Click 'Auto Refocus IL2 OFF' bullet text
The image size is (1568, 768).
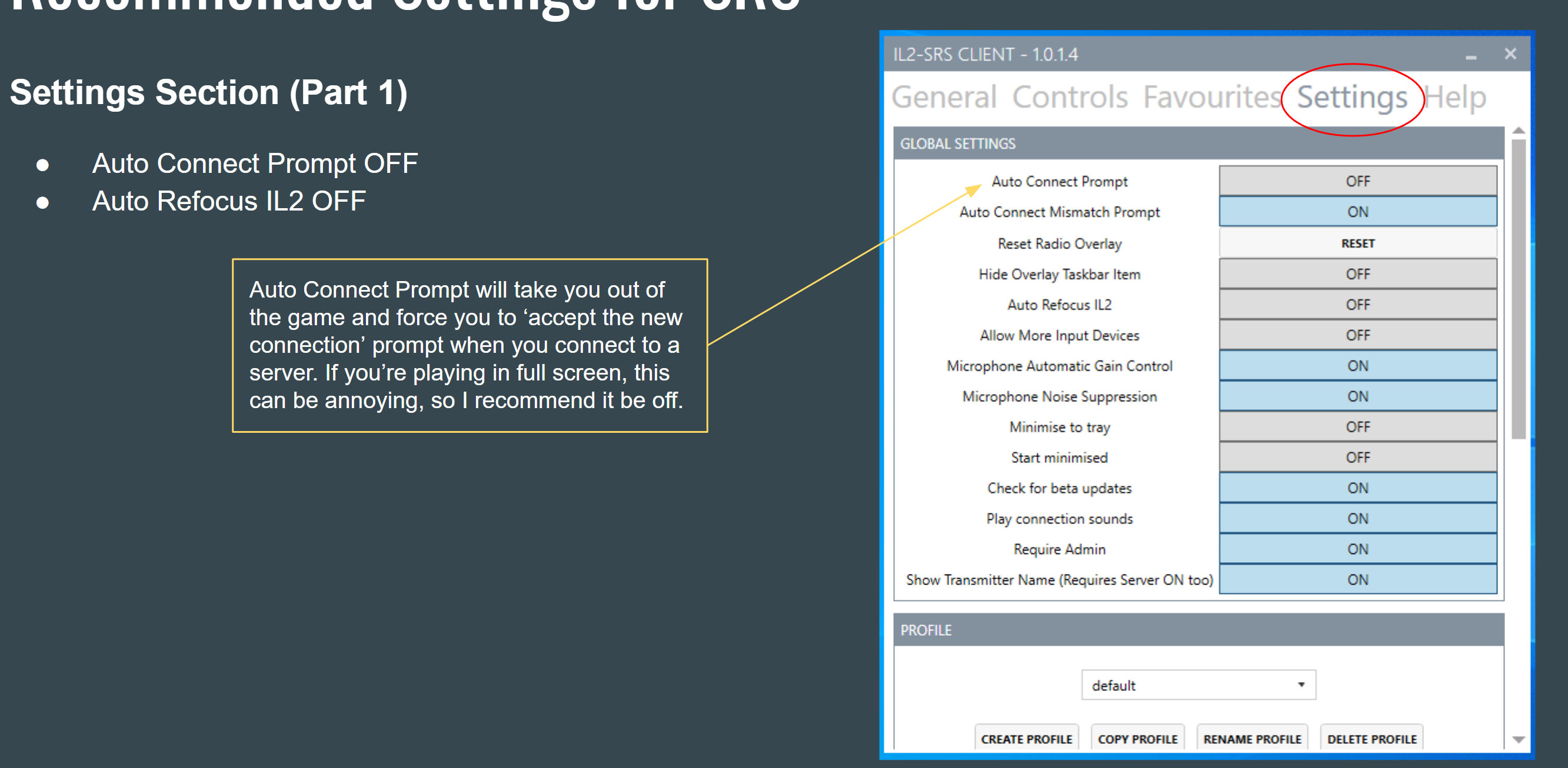(x=229, y=201)
